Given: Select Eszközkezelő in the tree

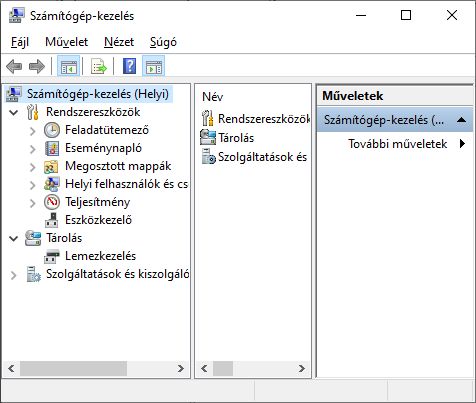Looking at the screenshot, I should (x=98, y=220).
